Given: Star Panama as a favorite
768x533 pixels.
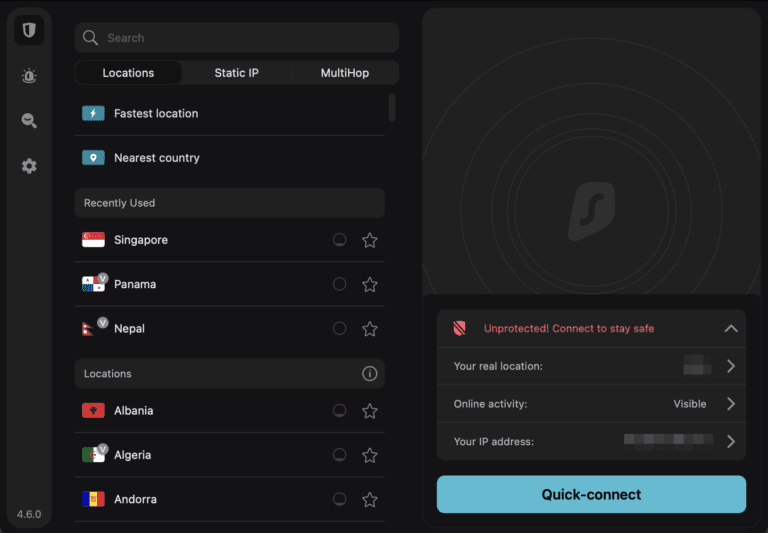Looking at the screenshot, I should [369, 284].
